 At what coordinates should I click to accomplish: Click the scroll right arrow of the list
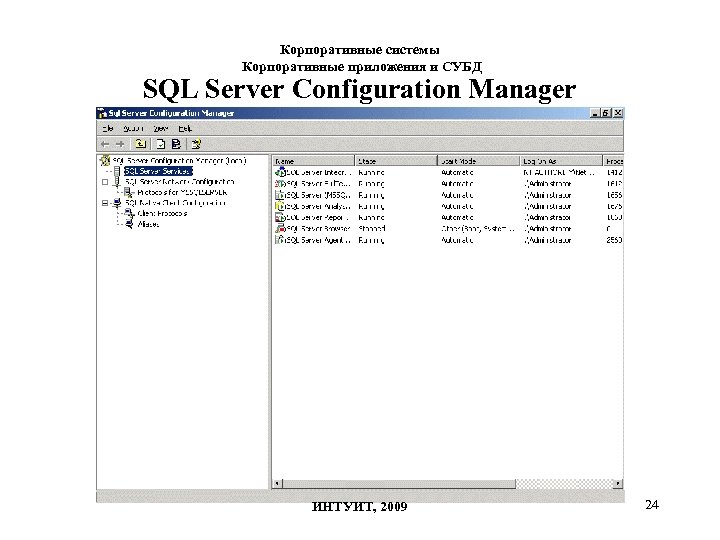618,484
